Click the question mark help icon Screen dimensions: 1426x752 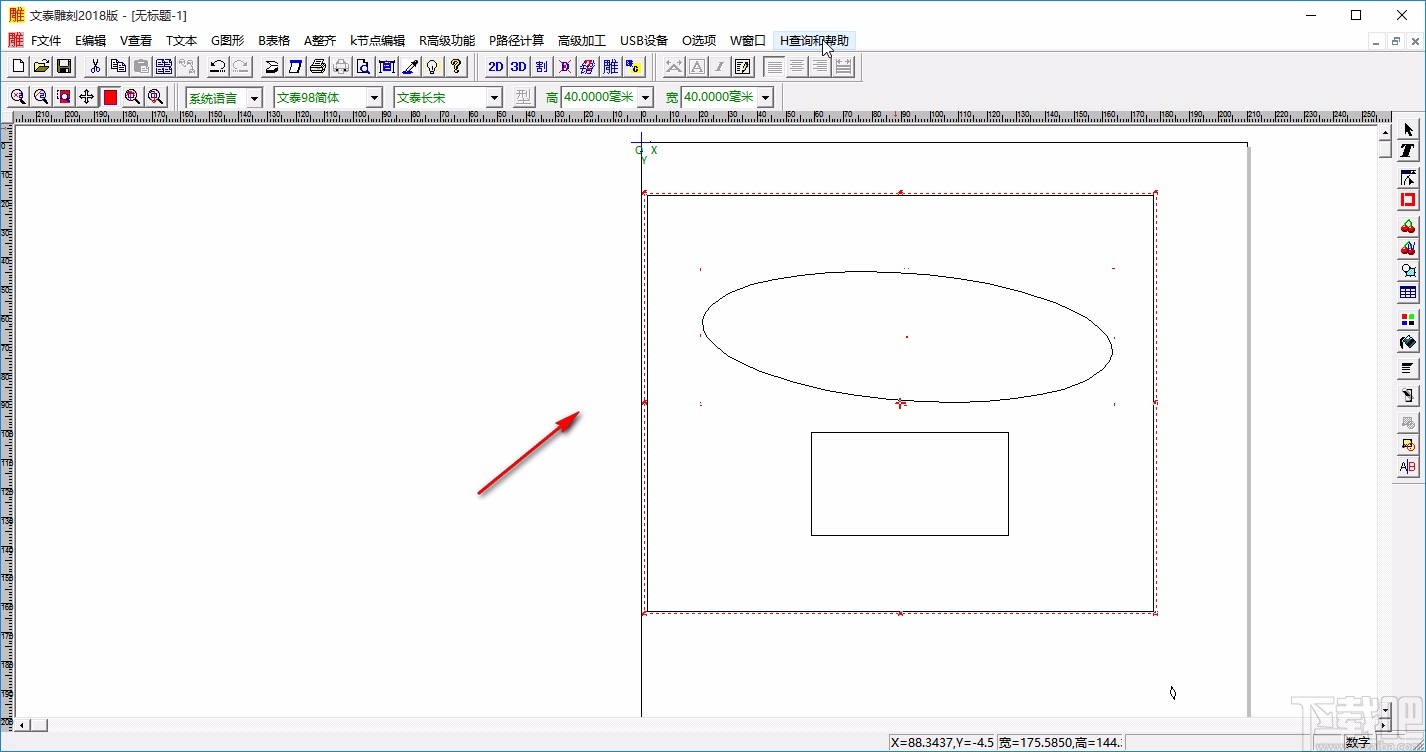(456, 67)
